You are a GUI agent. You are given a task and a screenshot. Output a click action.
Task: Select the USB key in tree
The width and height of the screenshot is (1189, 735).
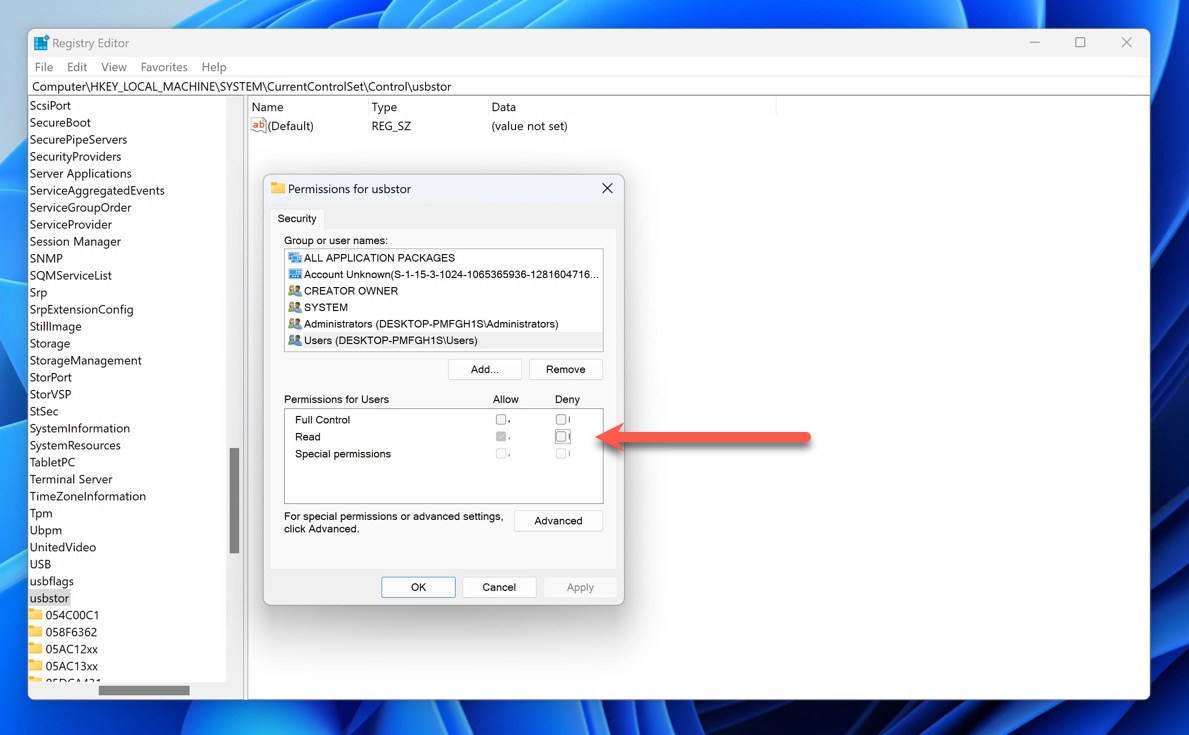(40, 564)
